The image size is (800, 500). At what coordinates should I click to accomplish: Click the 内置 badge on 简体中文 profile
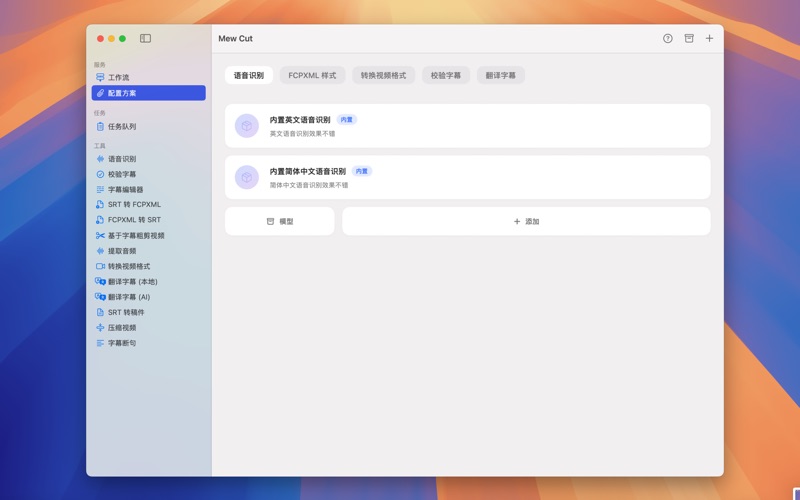click(362, 171)
